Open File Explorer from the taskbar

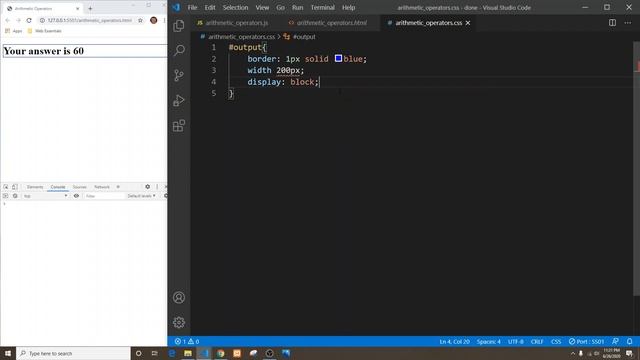pyautogui.click(x=188, y=353)
